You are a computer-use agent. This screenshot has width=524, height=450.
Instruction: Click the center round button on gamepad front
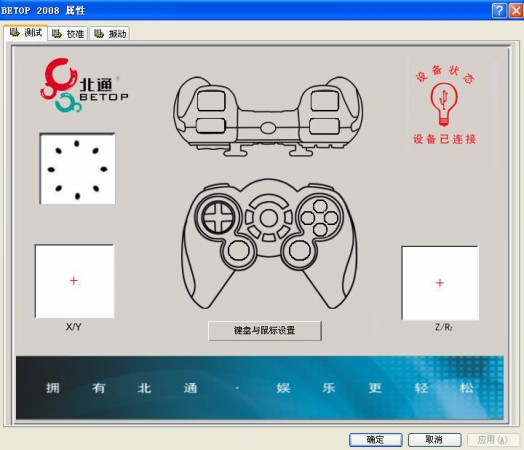click(269, 218)
